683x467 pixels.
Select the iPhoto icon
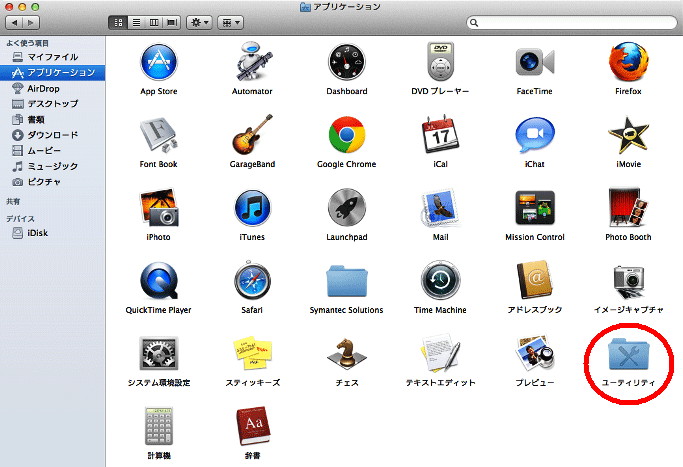click(159, 207)
